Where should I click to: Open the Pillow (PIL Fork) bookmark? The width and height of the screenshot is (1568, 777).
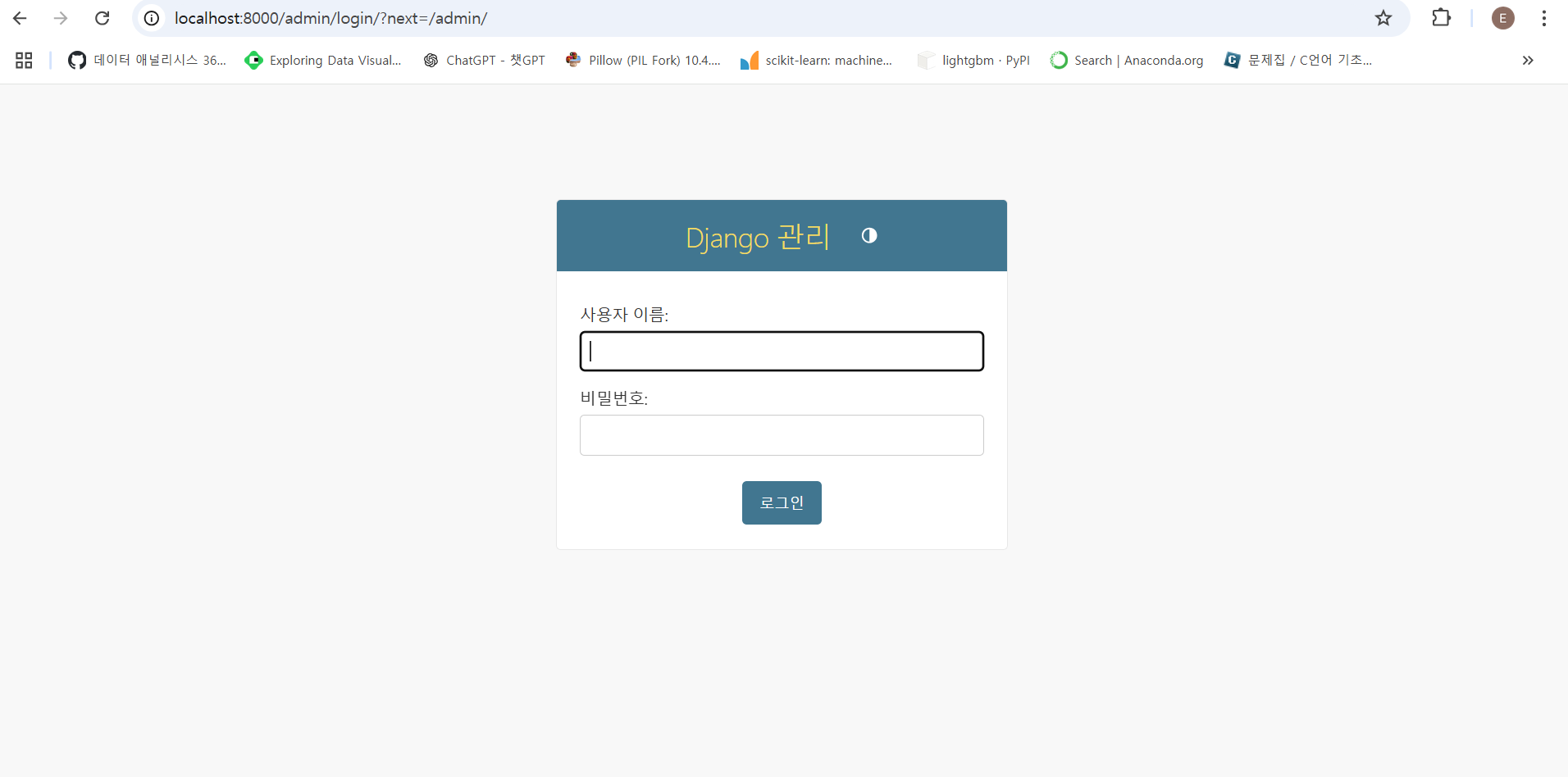(643, 60)
